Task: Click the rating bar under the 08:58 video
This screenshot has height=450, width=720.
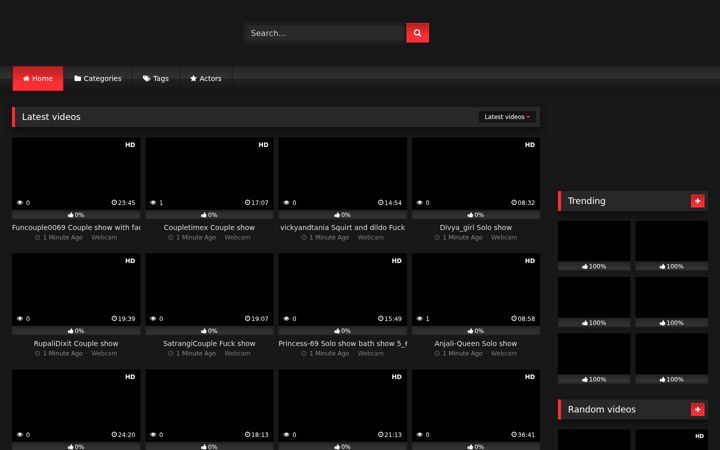Action: pos(476,331)
